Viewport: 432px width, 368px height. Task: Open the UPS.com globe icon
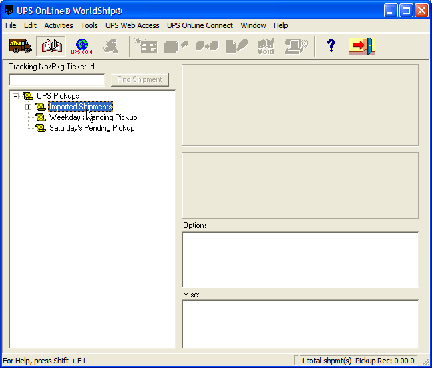[x=81, y=46]
